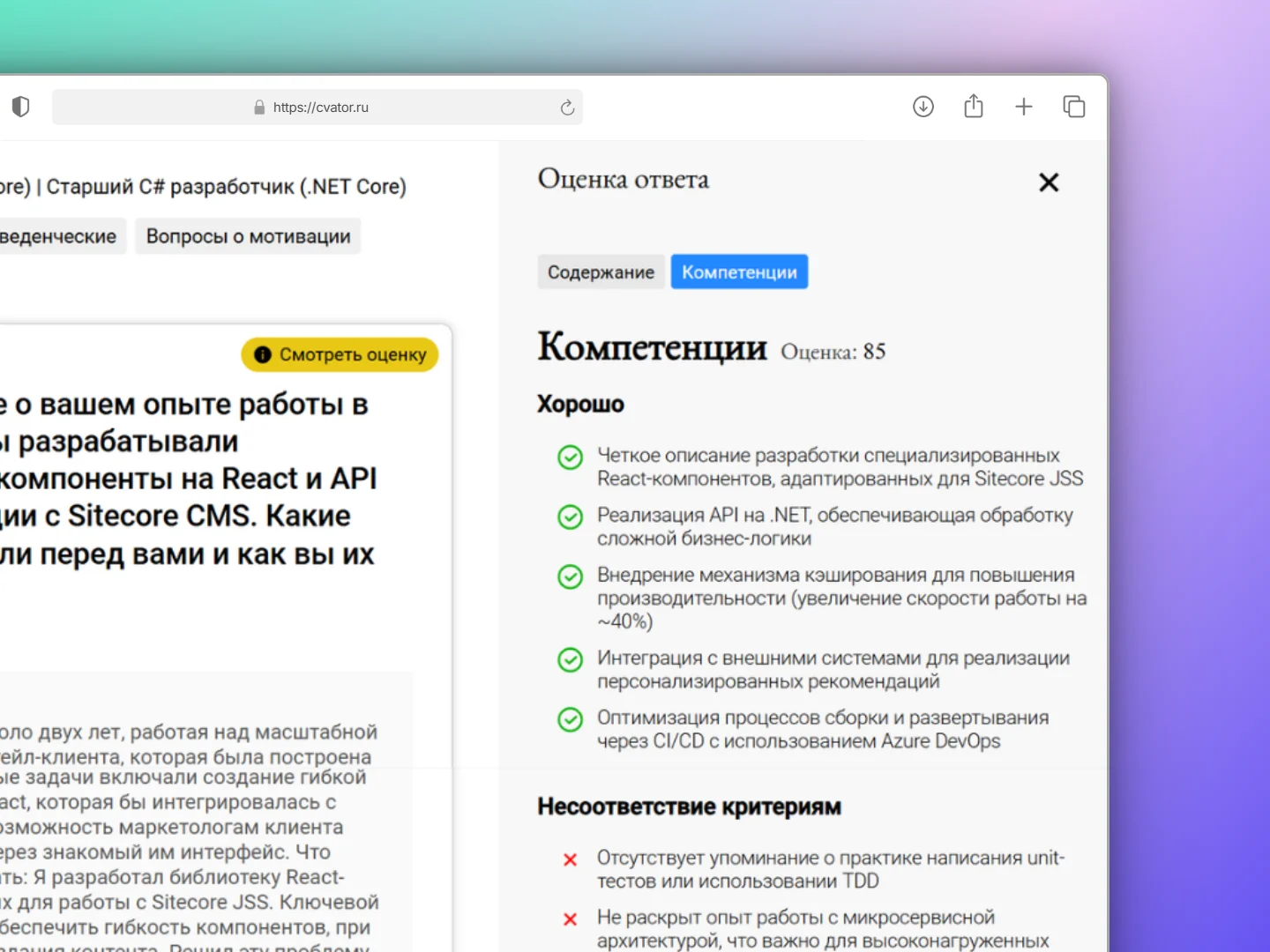Click text about Sitecore JSS React-компонентов

click(840, 466)
